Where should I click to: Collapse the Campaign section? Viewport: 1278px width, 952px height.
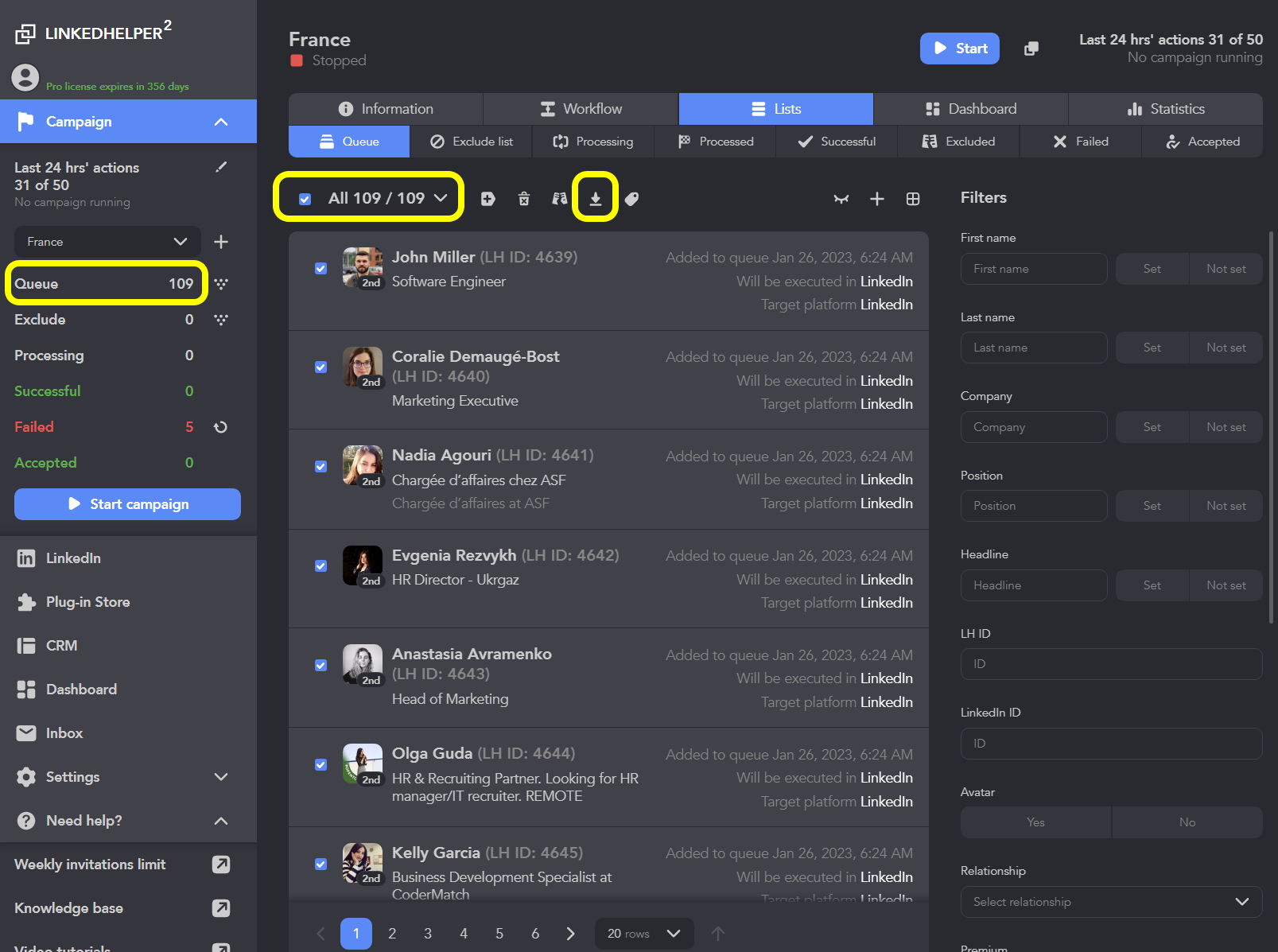221,122
